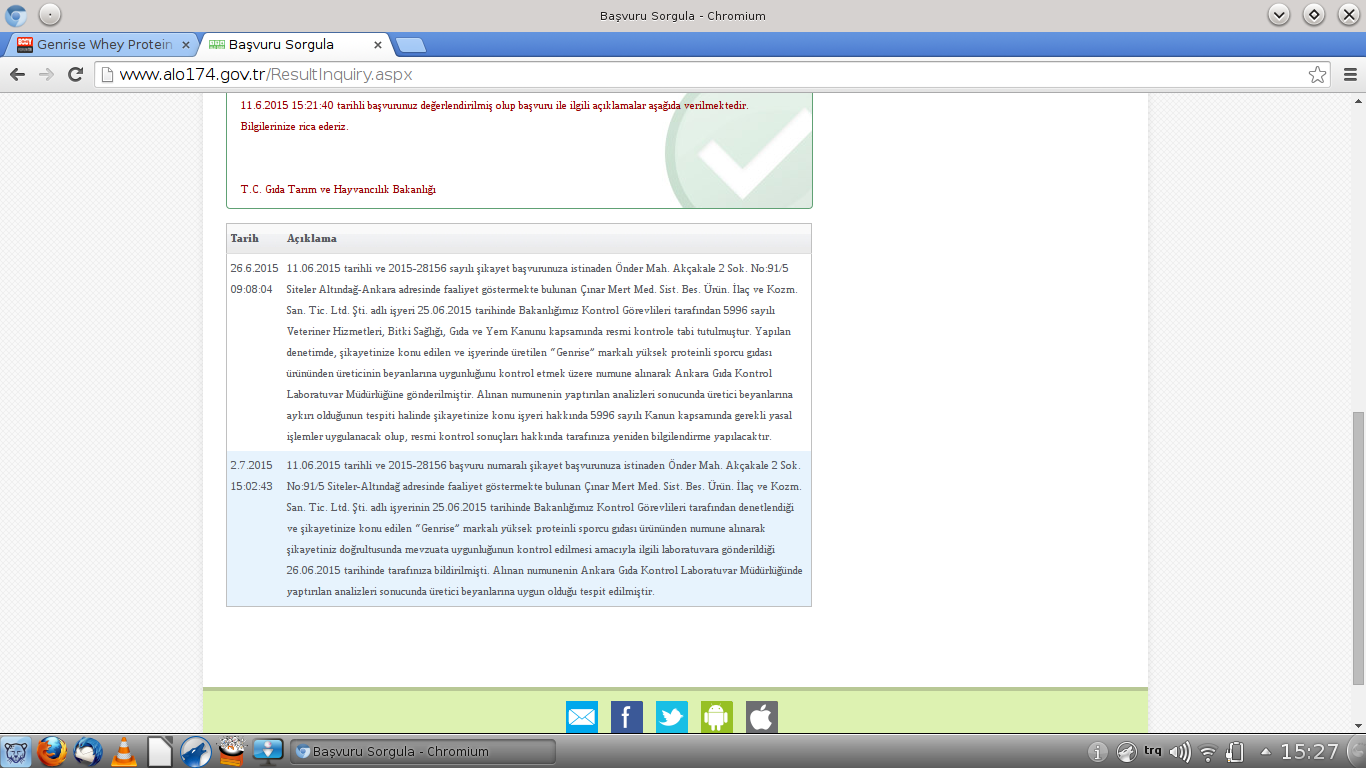Open a new browser tab
The height and width of the screenshot is (768, 1366).
[410, 45]
